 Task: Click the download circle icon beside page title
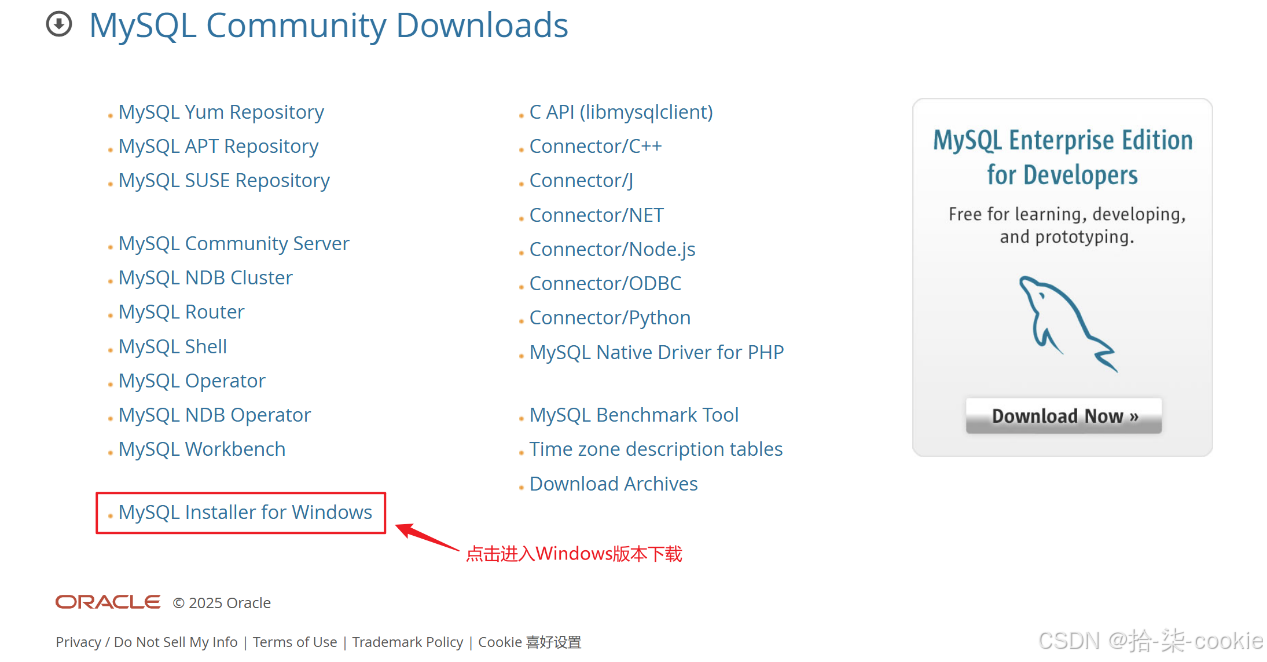pos(59,24)
